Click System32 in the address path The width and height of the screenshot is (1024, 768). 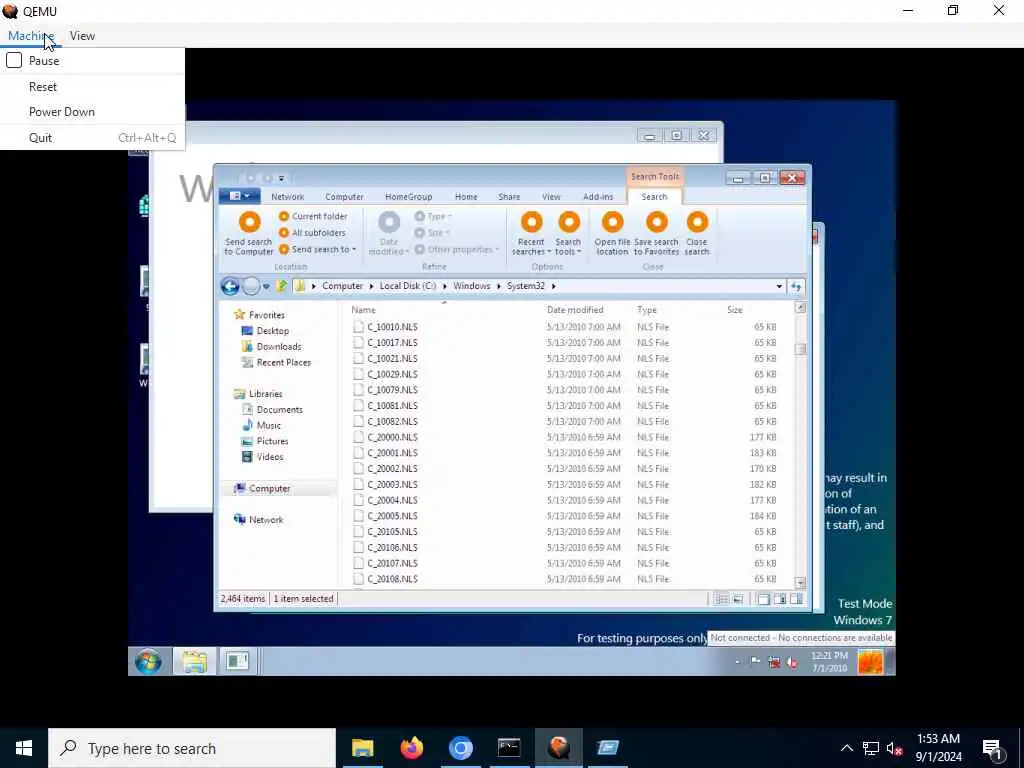pos(526,286)
